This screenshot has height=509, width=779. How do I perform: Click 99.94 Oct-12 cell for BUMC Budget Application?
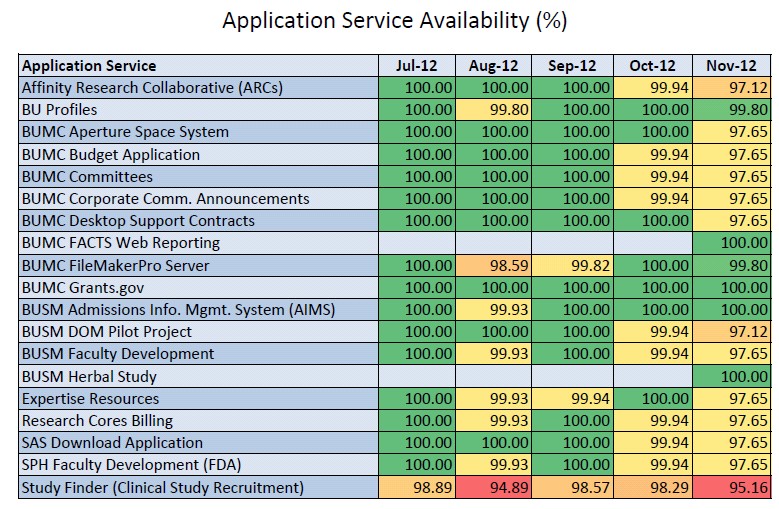[653, 154]
